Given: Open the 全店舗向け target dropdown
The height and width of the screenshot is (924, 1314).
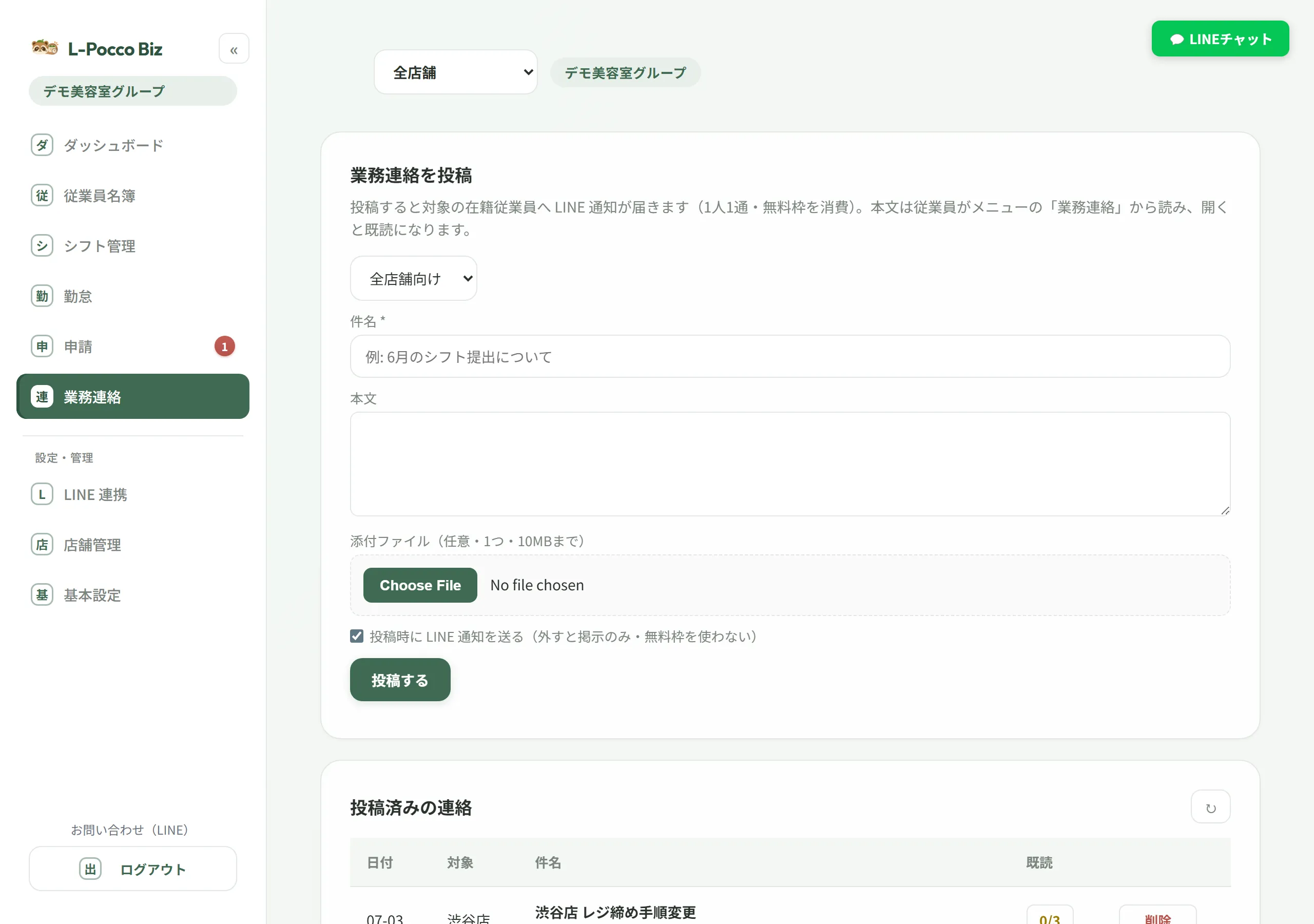Looking at the screenshot, I should pos(413,279).
